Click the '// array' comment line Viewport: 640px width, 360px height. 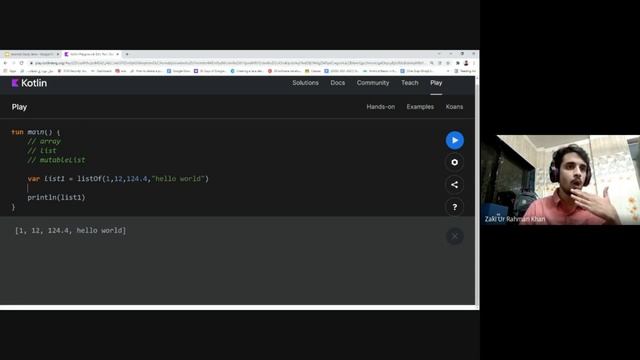pyautogui.click(x=44, y=142)
